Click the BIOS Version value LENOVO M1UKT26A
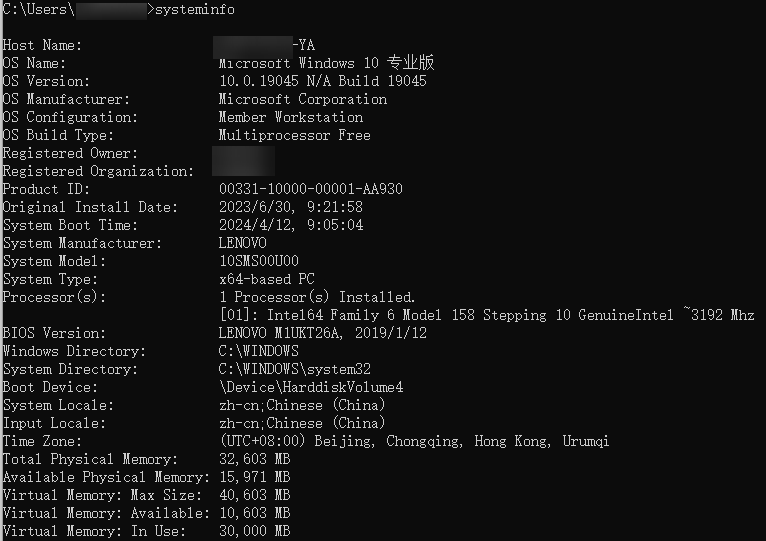Screen dimensions: 766x541 click(x=322, y=333)
